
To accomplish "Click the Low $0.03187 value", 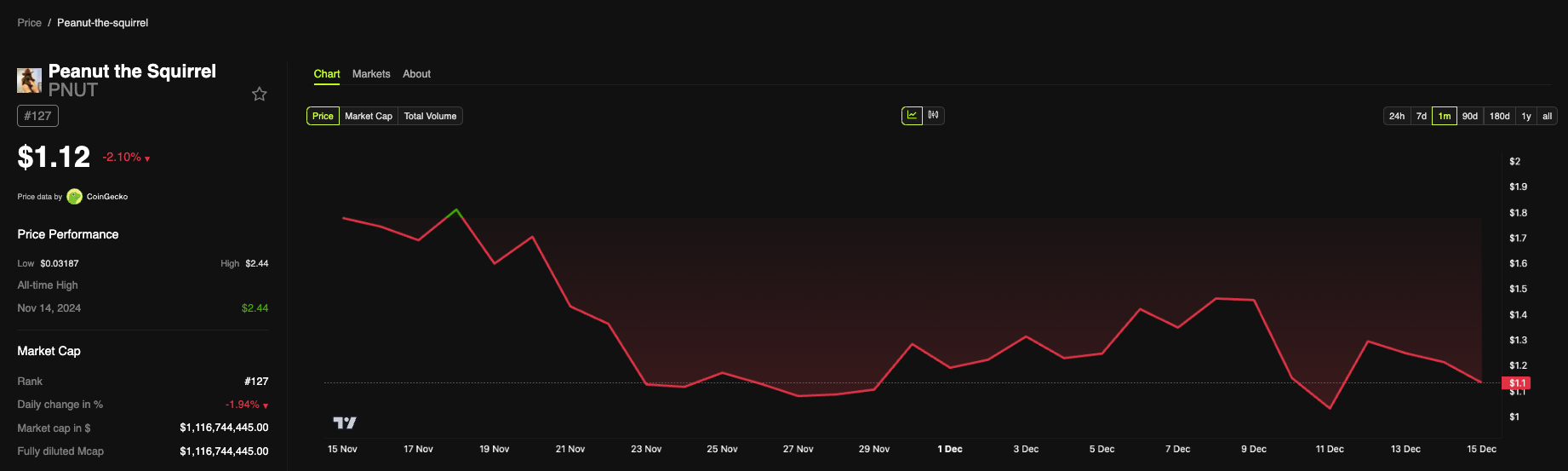I will coord(59,263).
